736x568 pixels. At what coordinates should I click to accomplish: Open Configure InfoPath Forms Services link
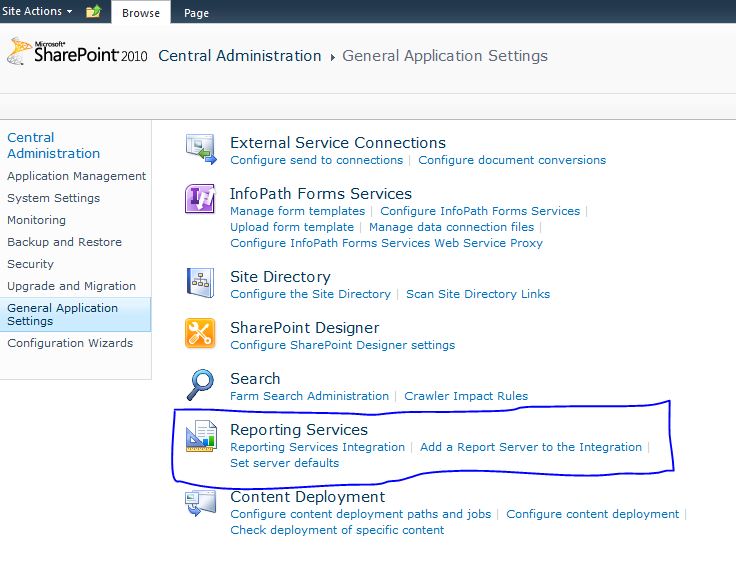click(480, 211)
